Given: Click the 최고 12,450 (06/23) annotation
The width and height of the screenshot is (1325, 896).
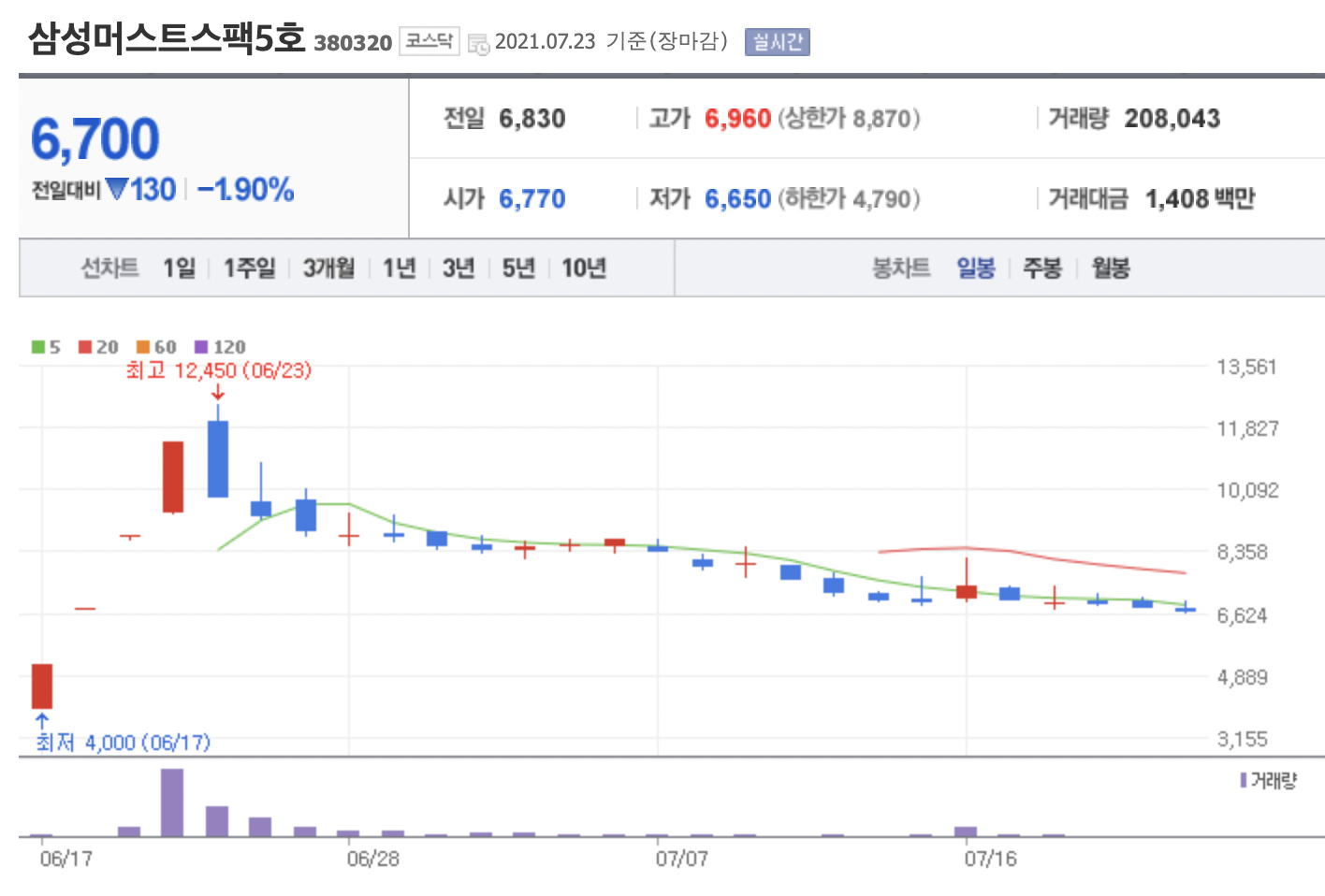Looking at the screenshot, I should (218, 370).
